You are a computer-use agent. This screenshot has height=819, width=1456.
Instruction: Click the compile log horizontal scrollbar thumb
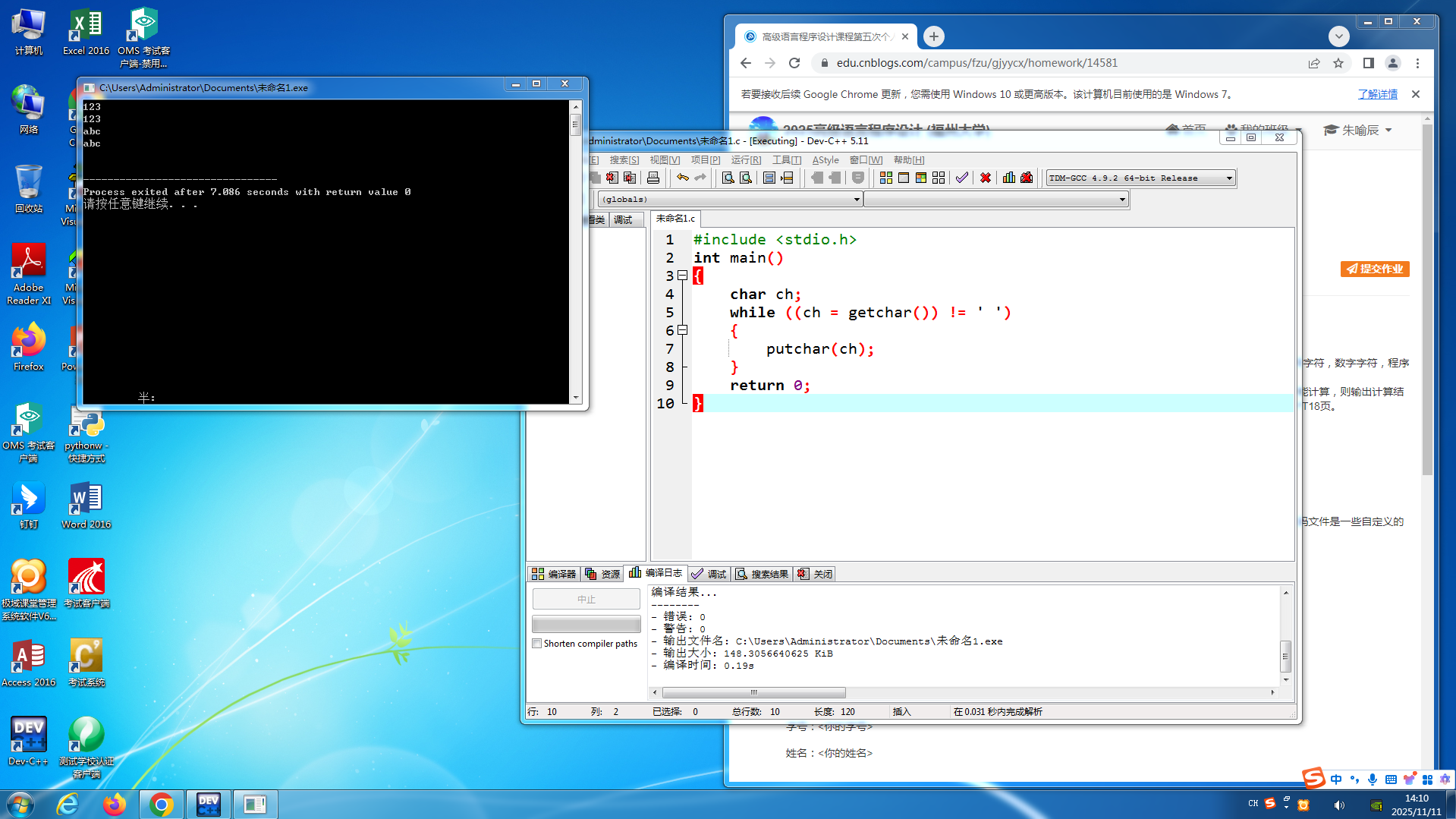pyautogui.click(x=754, y=692)
